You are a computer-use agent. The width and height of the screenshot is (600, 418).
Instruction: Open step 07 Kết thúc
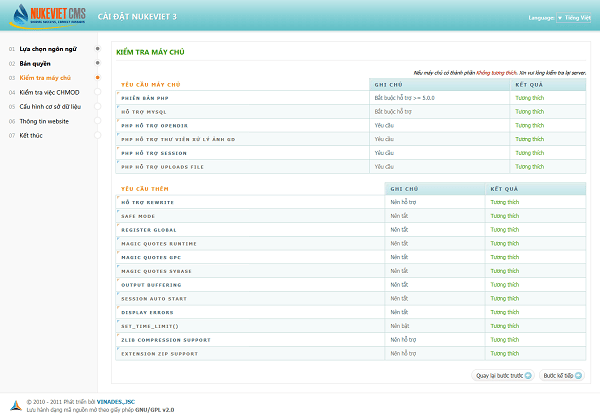point(33,134)
